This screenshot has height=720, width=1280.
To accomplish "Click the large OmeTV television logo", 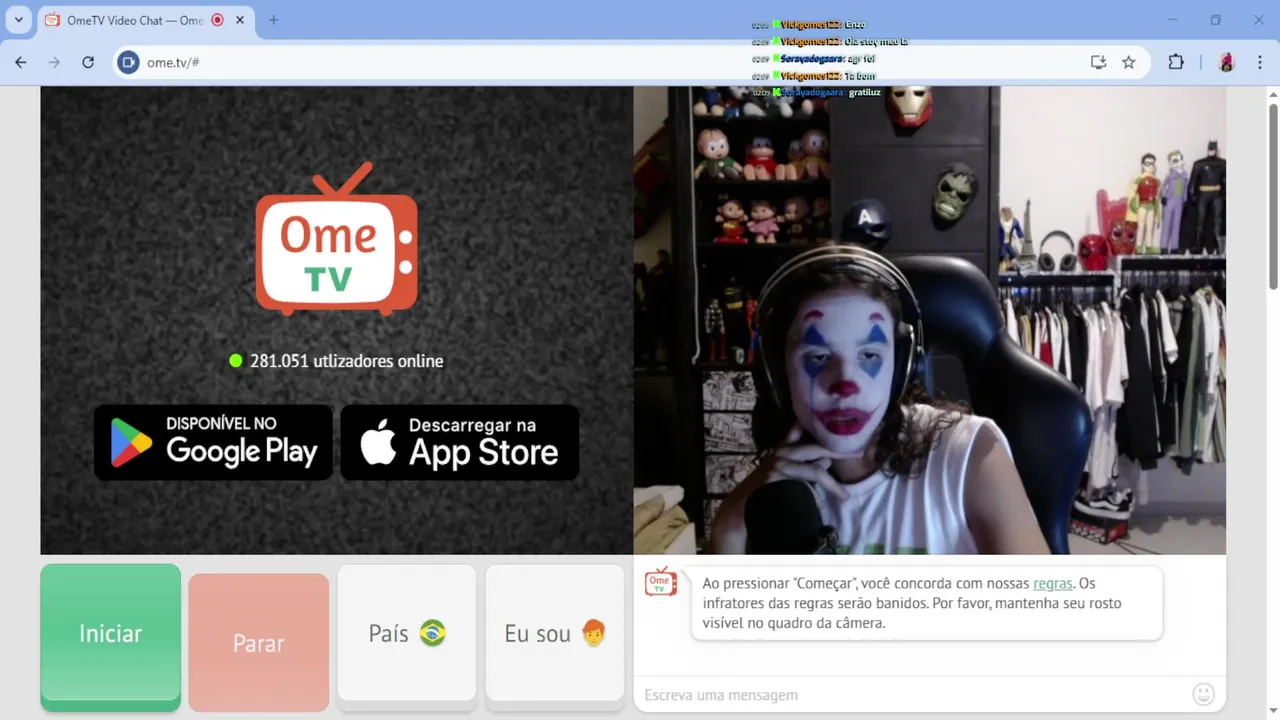I will coord(336,239).
